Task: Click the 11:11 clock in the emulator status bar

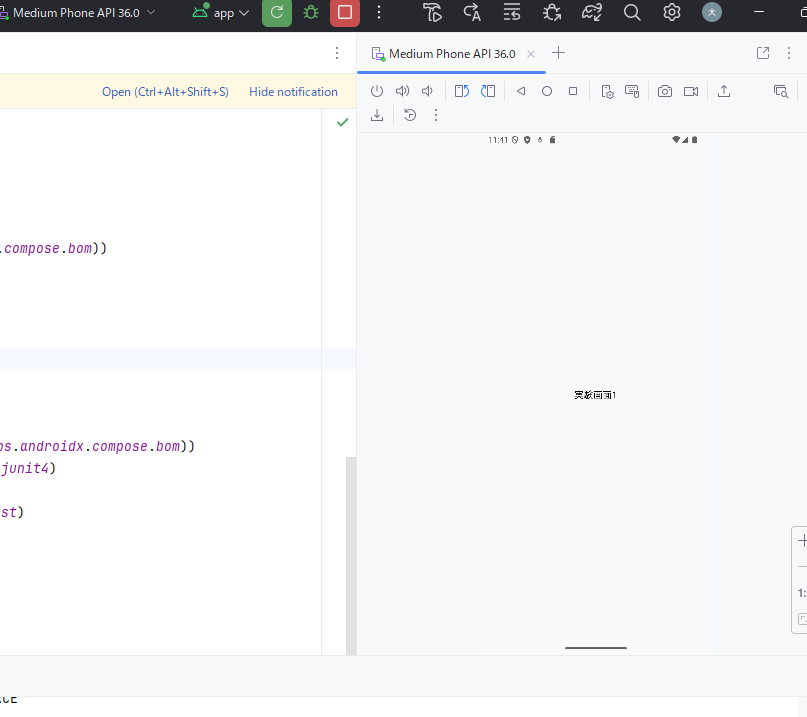Action: [x=498, y=140]
